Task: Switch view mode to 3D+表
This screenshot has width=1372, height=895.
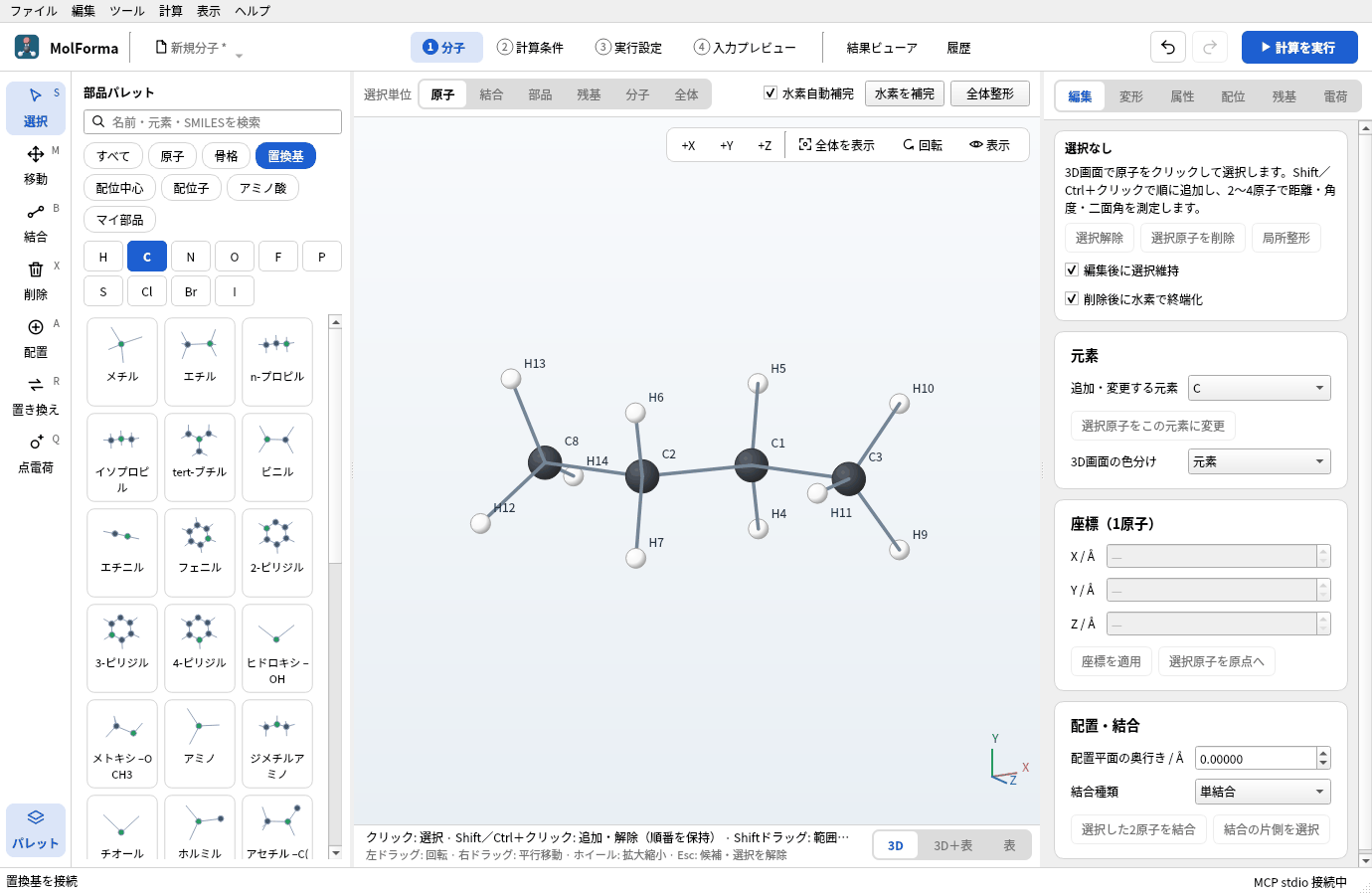Action: point(952,845)
